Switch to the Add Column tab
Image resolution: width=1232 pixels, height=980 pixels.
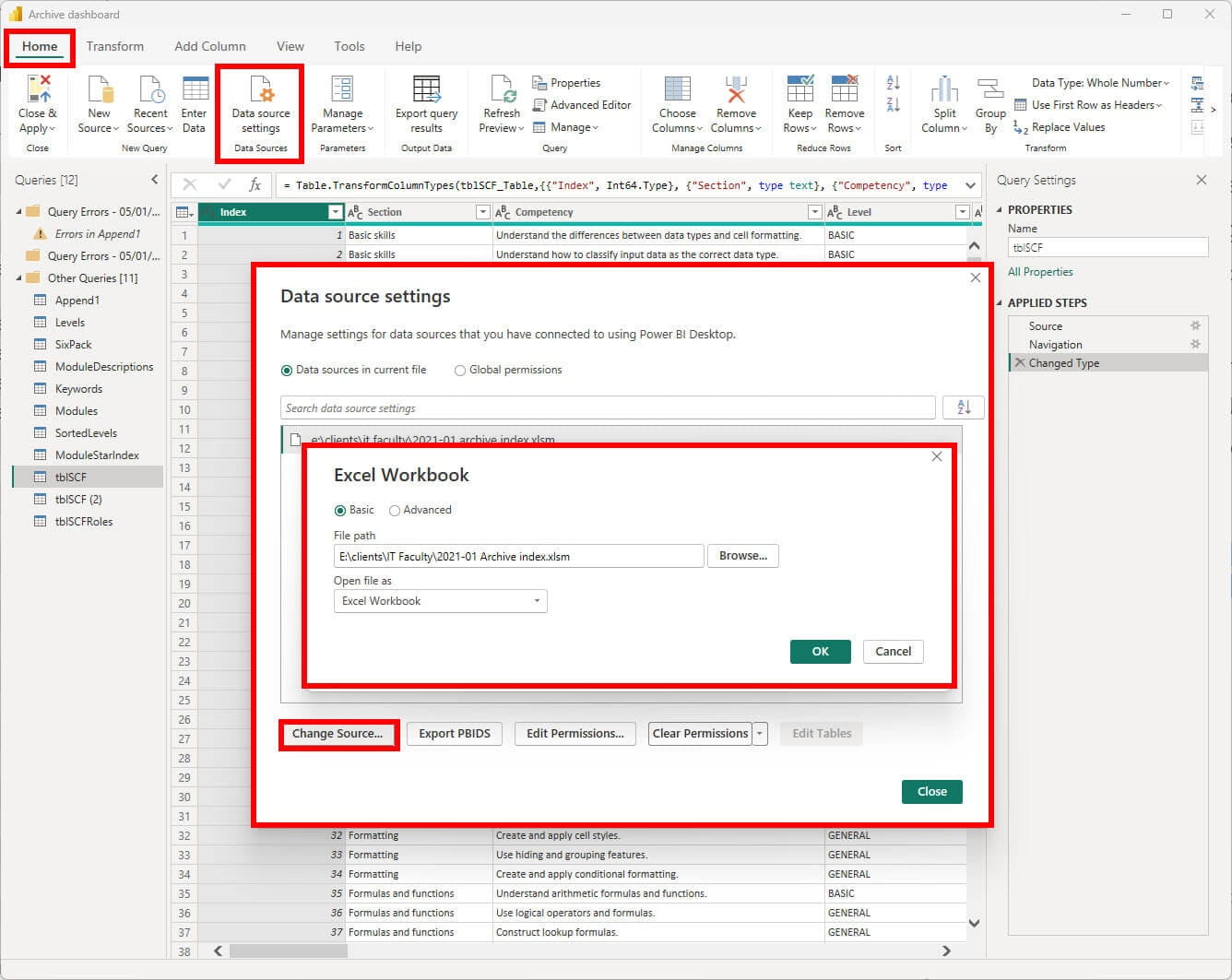[210, 46]
